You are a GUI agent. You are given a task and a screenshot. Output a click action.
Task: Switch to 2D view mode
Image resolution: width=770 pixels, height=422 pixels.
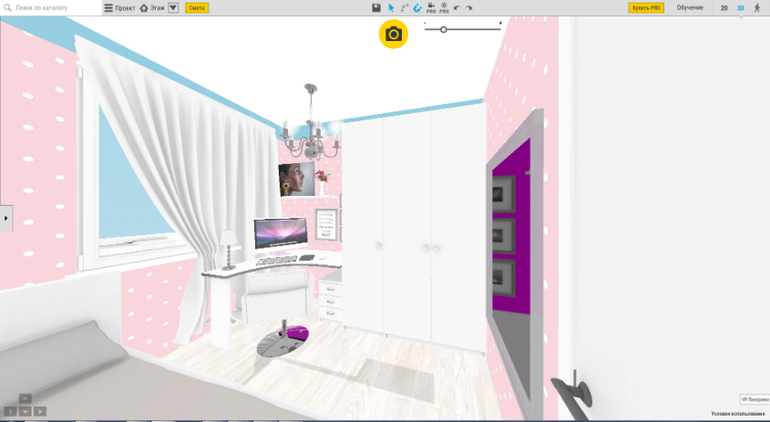tap(724, 8)
